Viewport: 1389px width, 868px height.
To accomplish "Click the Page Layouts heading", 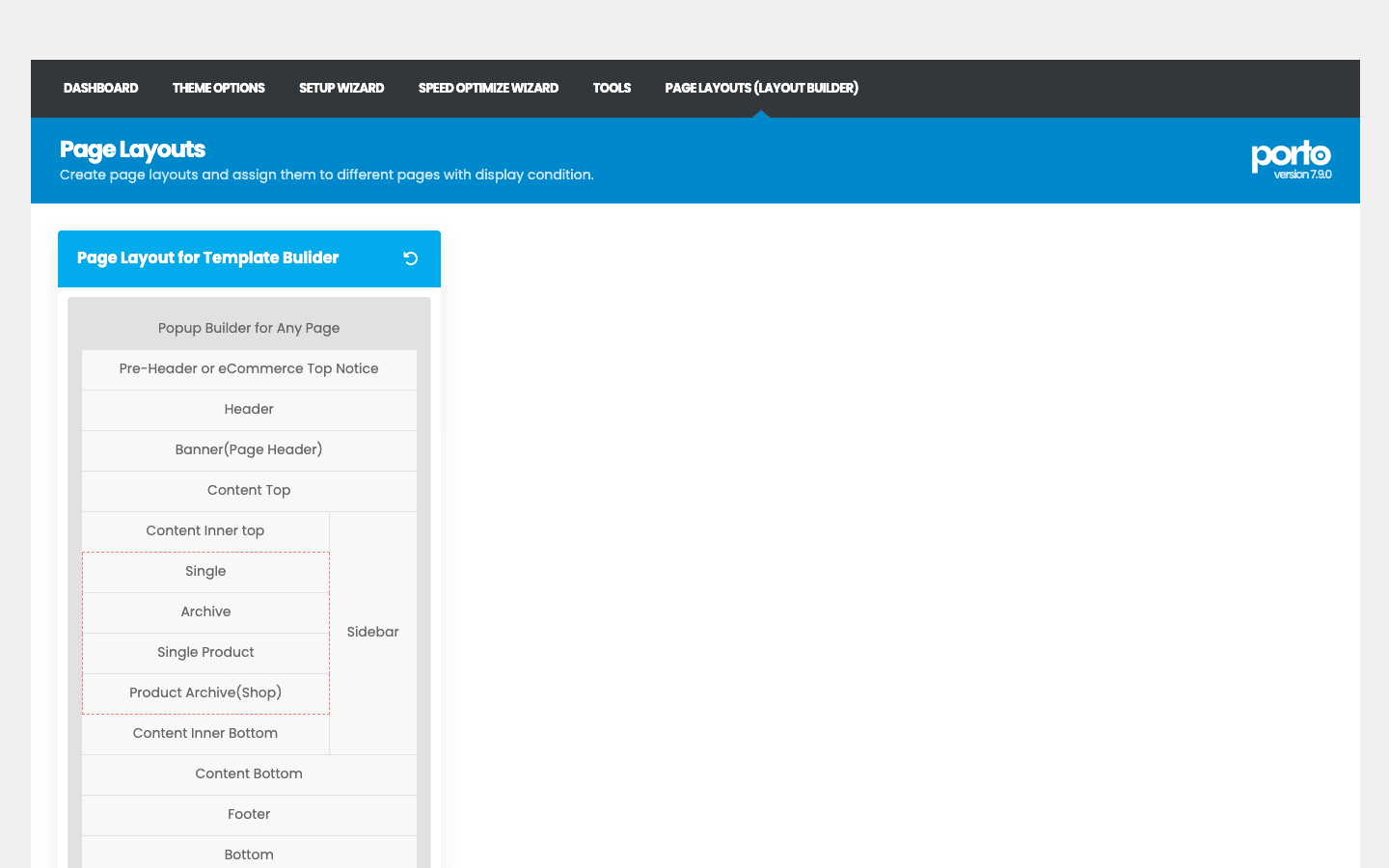I will (132, 149).
